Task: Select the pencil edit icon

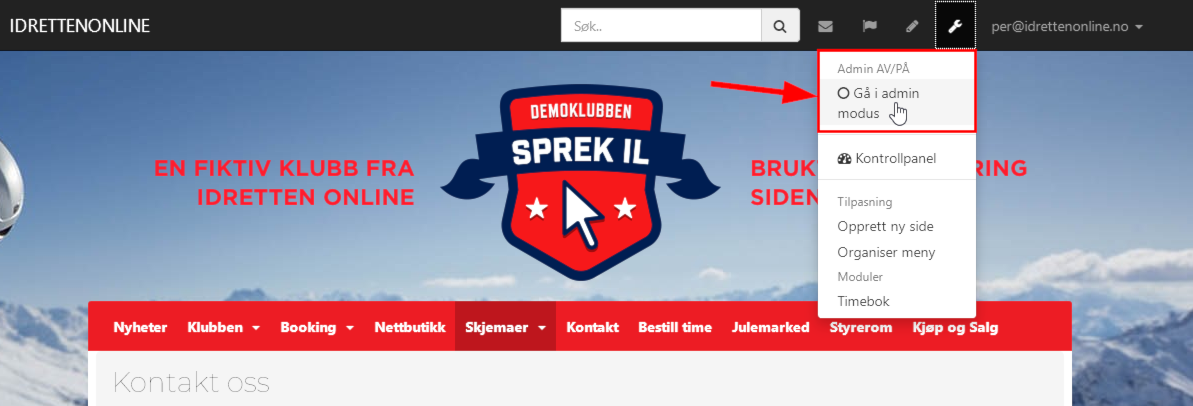Action: 912,26
